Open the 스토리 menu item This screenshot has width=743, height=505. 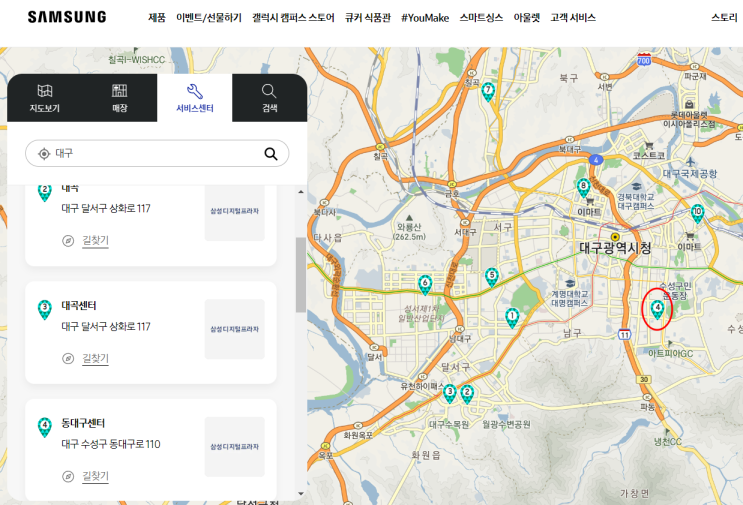[x=724, y=18]
